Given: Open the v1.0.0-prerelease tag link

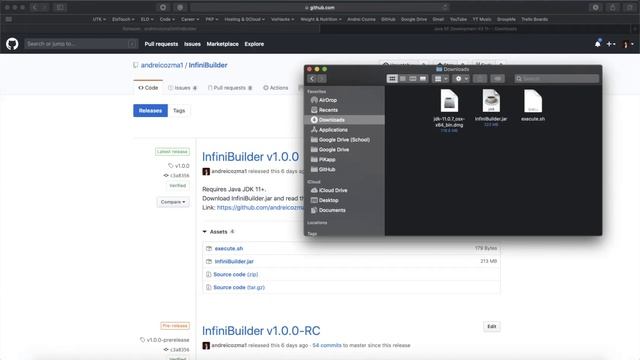Looking at the screenshot, I should coord(164,340).
